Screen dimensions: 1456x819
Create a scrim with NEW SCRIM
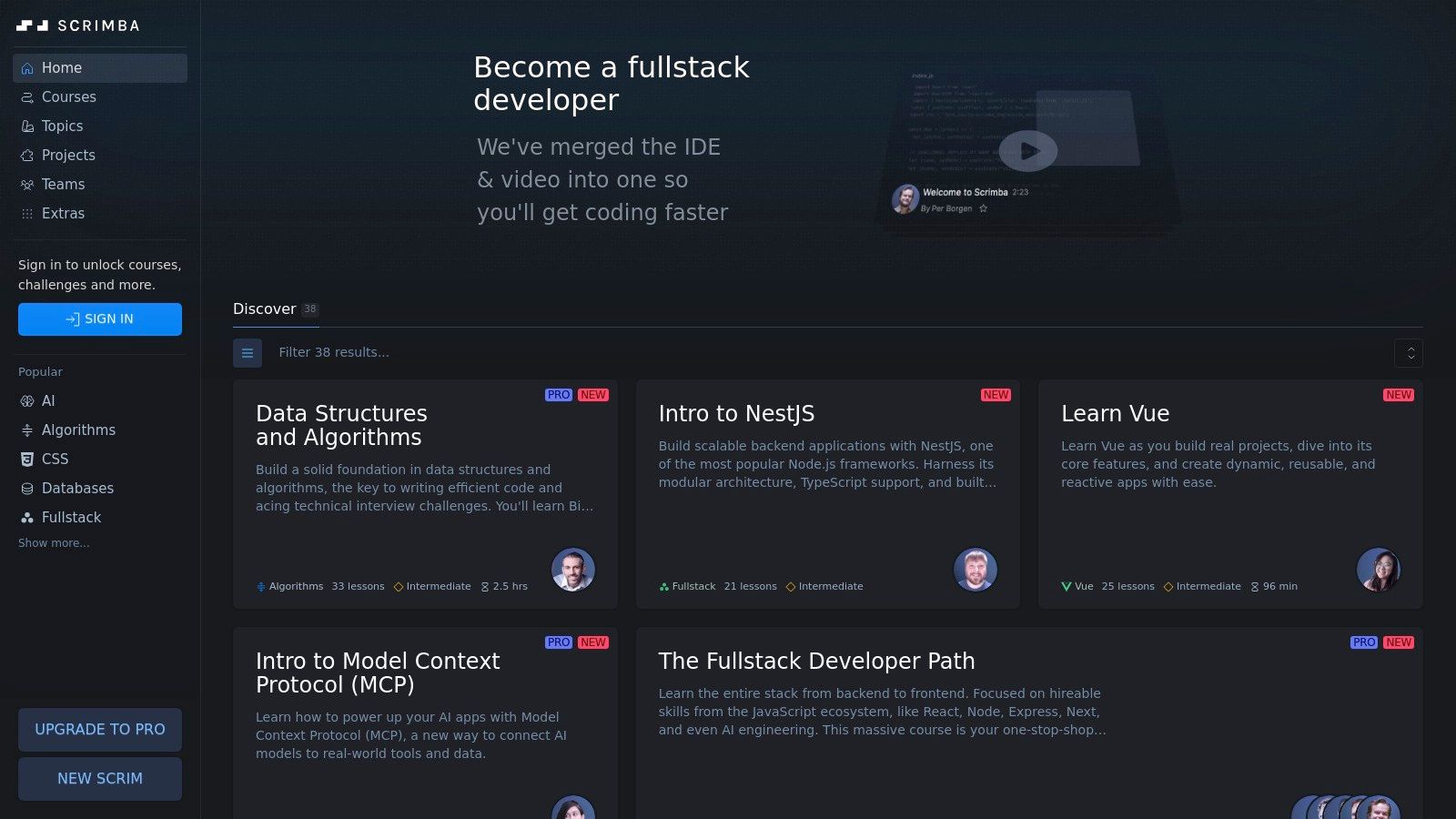click(100, 778)
